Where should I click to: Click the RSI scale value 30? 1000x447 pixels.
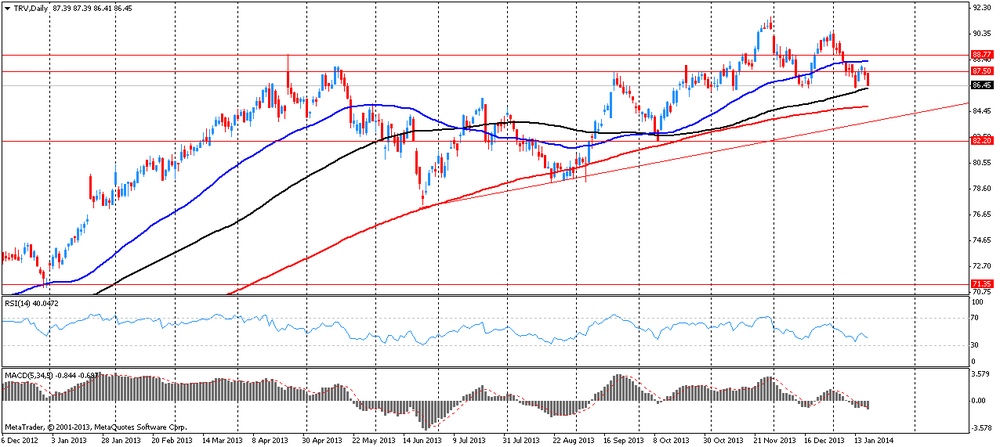click(x=976, y=345)
